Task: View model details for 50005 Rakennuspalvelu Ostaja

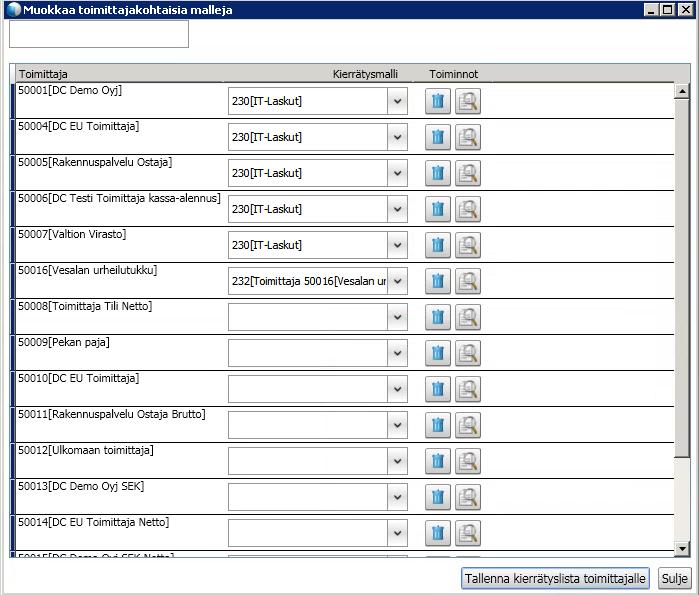Action: (x=468, y=173)
